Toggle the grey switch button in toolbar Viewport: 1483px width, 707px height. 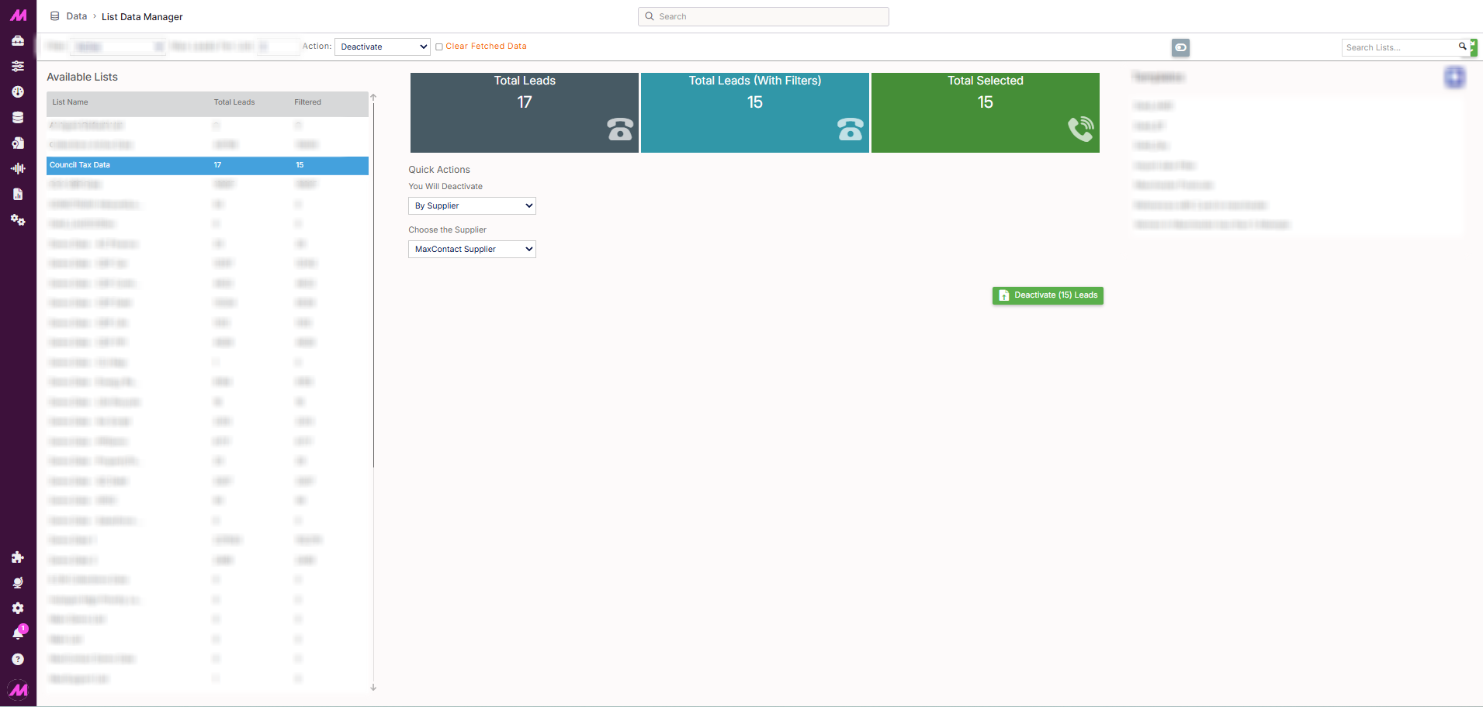[1181, 47]
